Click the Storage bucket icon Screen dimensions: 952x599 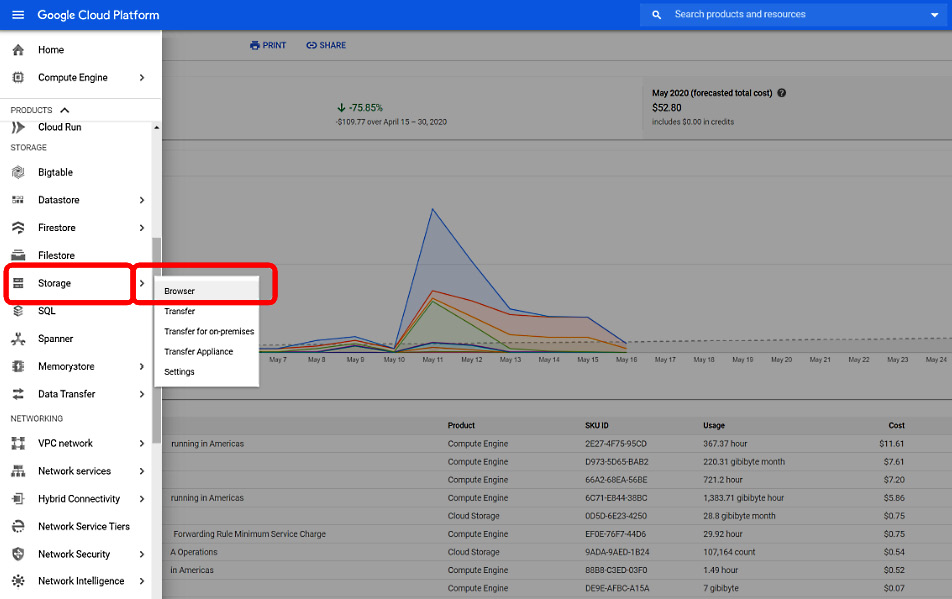coord(18,283)
